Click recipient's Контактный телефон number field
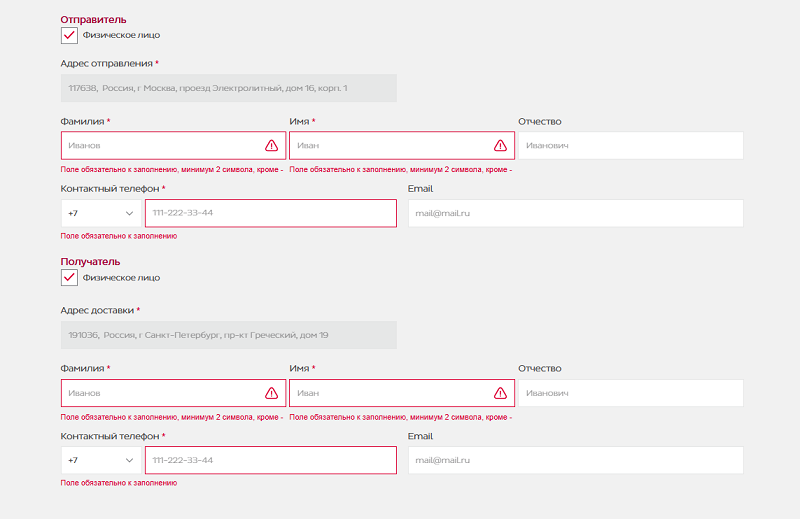Image resolution: width=800 pixels, height=519 pixels. pos(270,460)
